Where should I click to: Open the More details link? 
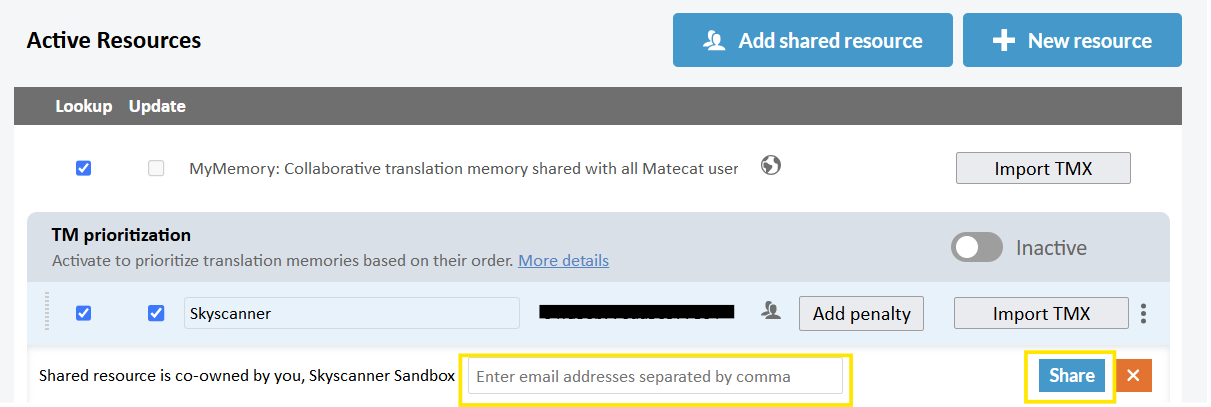pos(563,261)
